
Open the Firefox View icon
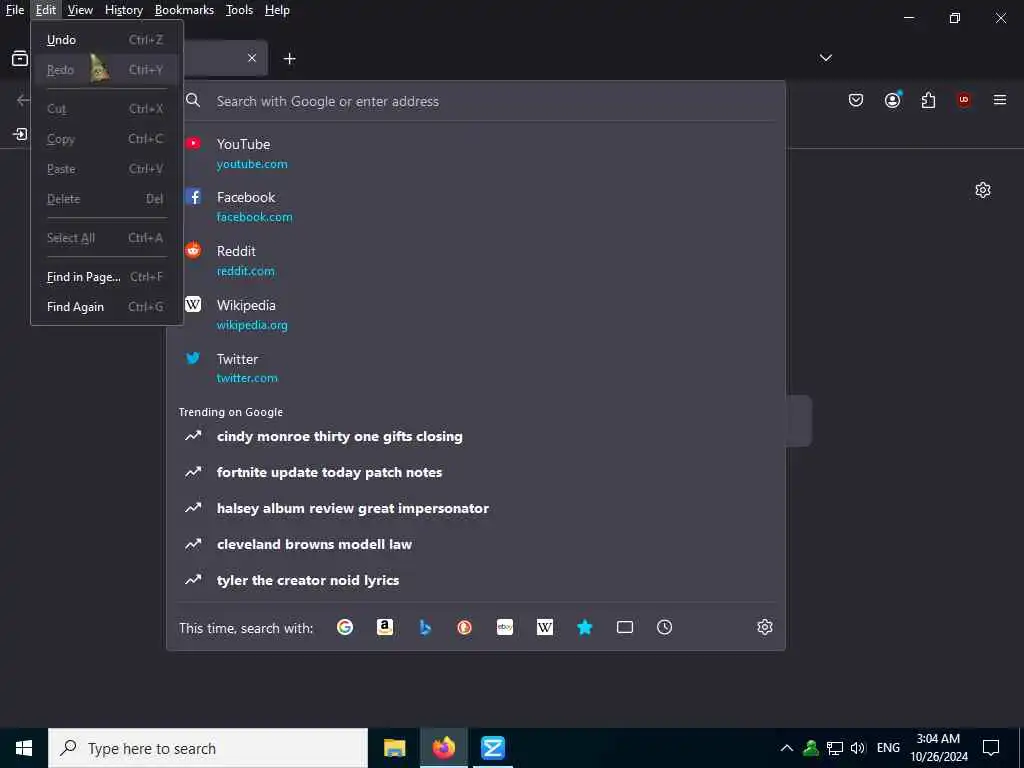[20, 58]
